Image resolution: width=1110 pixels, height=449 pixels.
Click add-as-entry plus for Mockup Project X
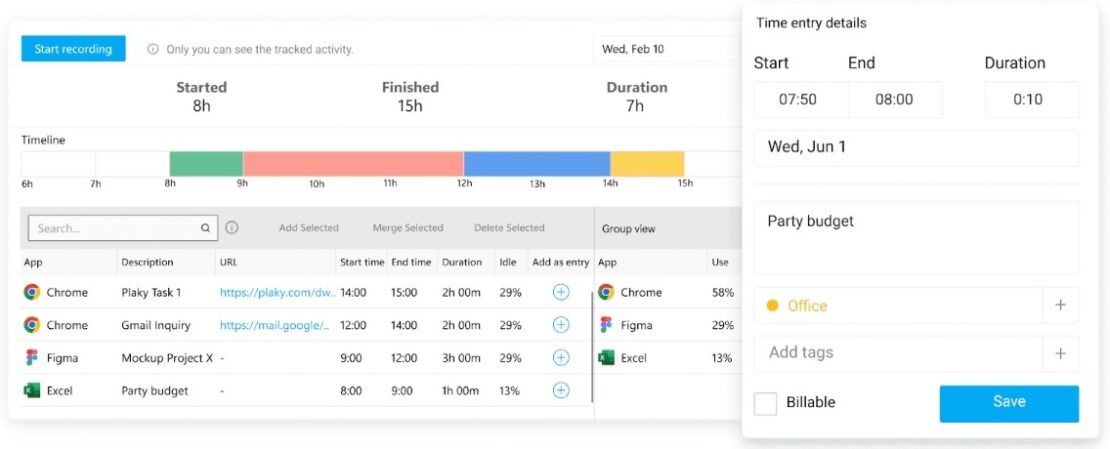tap(561, 358)
